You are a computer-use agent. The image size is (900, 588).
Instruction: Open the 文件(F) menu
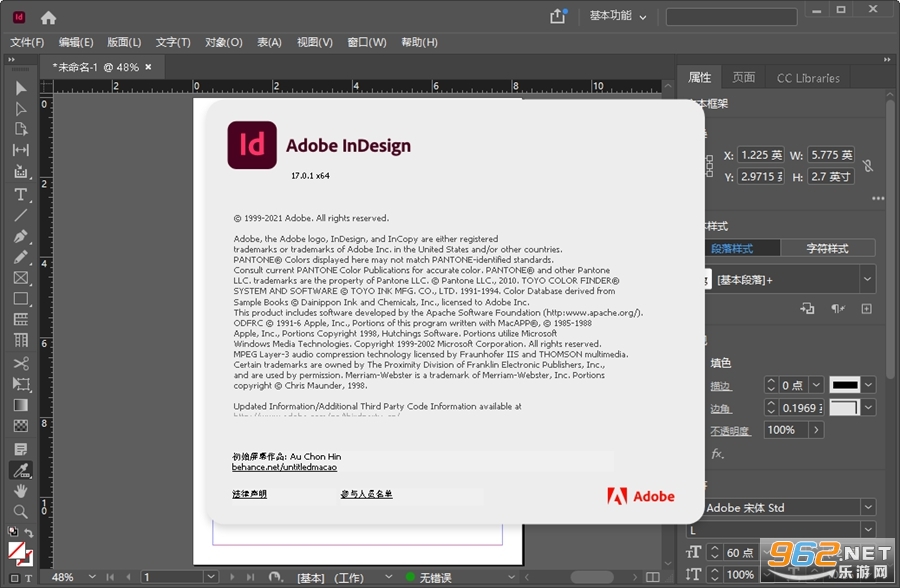coord(27,42)
